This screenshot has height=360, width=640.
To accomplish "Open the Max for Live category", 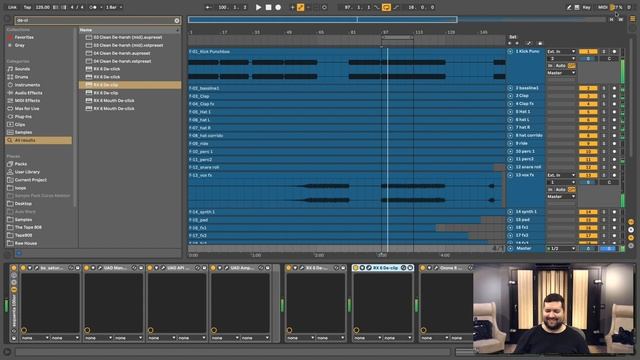I will point(27,109).
